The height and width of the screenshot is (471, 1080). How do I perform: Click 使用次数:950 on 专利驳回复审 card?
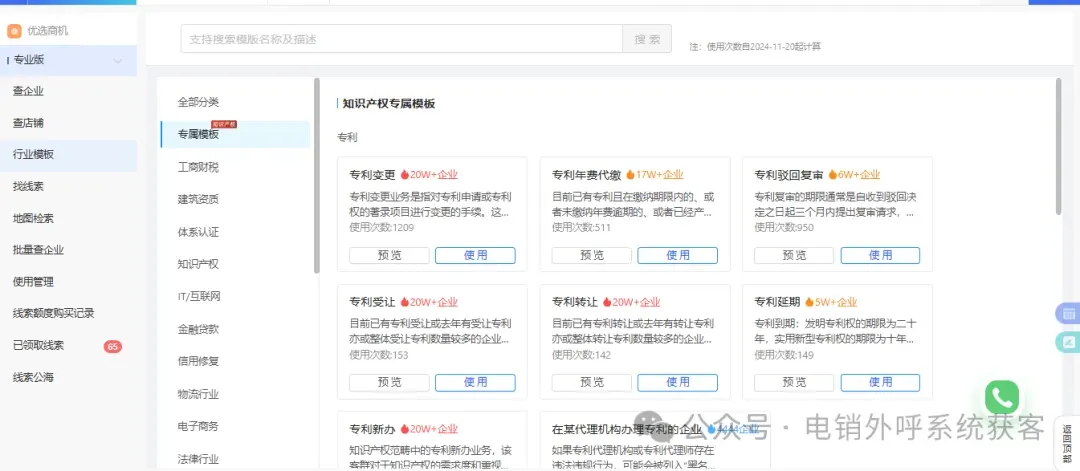click(784, 228)
